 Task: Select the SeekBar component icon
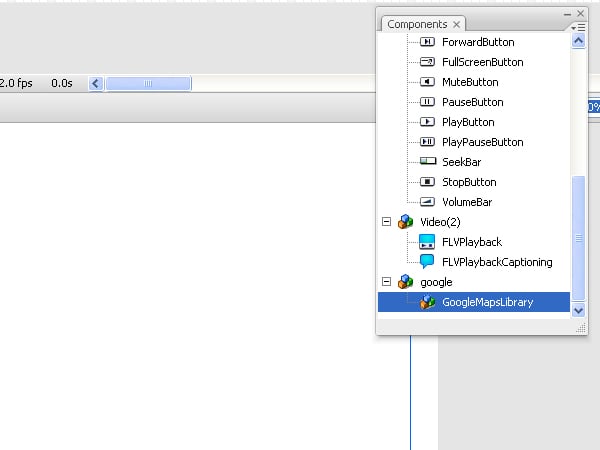tap(427, 162)
